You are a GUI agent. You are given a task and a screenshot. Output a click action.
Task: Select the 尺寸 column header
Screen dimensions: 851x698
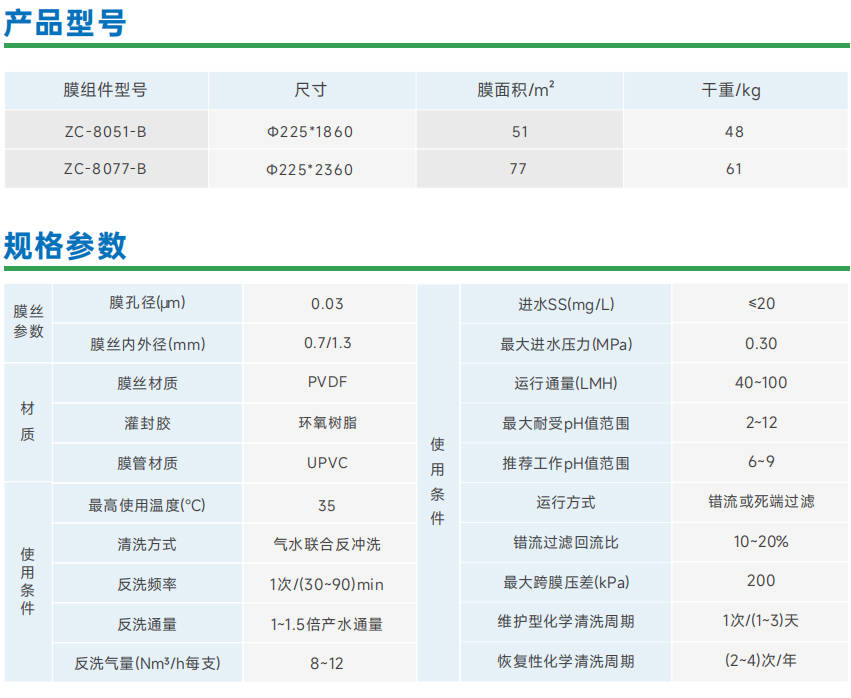coord(310,90)
